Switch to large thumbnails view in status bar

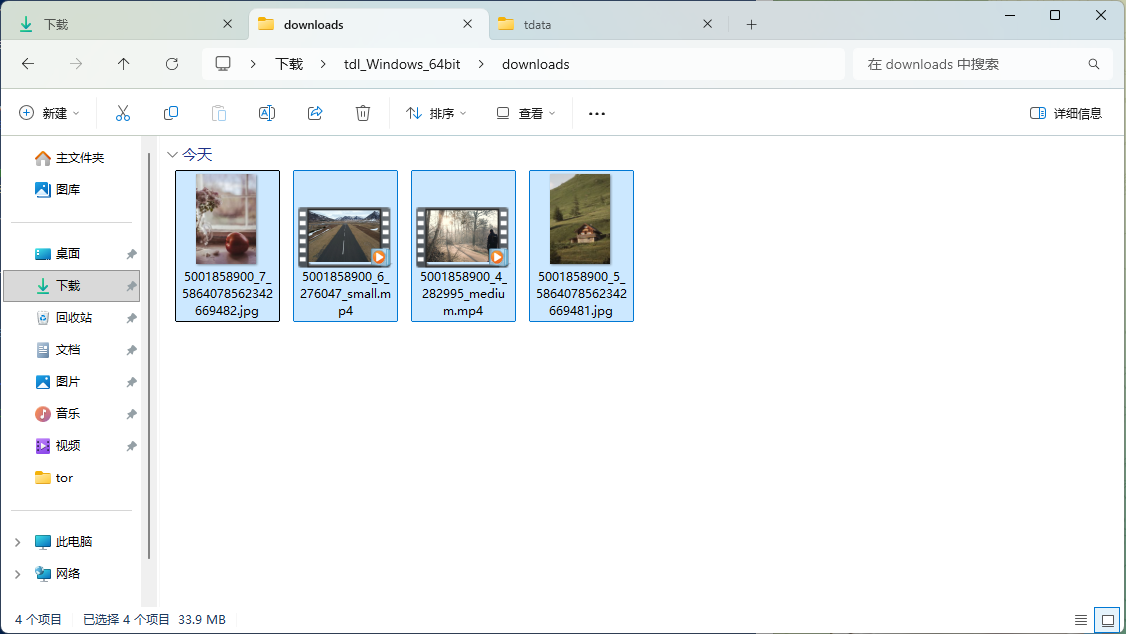pyautogui.click(x=1107, y=620)
